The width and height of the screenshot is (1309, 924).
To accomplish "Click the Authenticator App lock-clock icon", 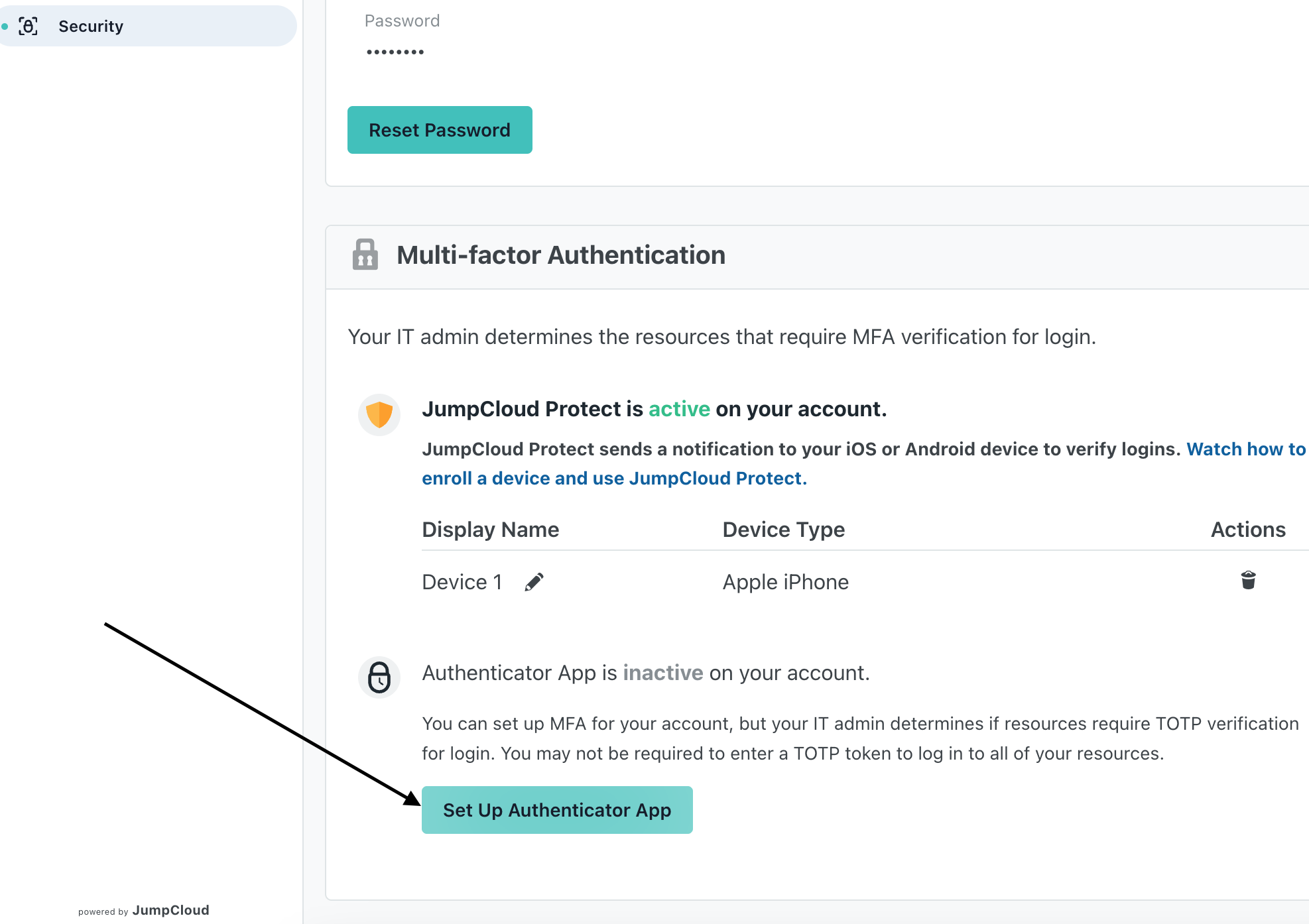I will pos(379,677).
